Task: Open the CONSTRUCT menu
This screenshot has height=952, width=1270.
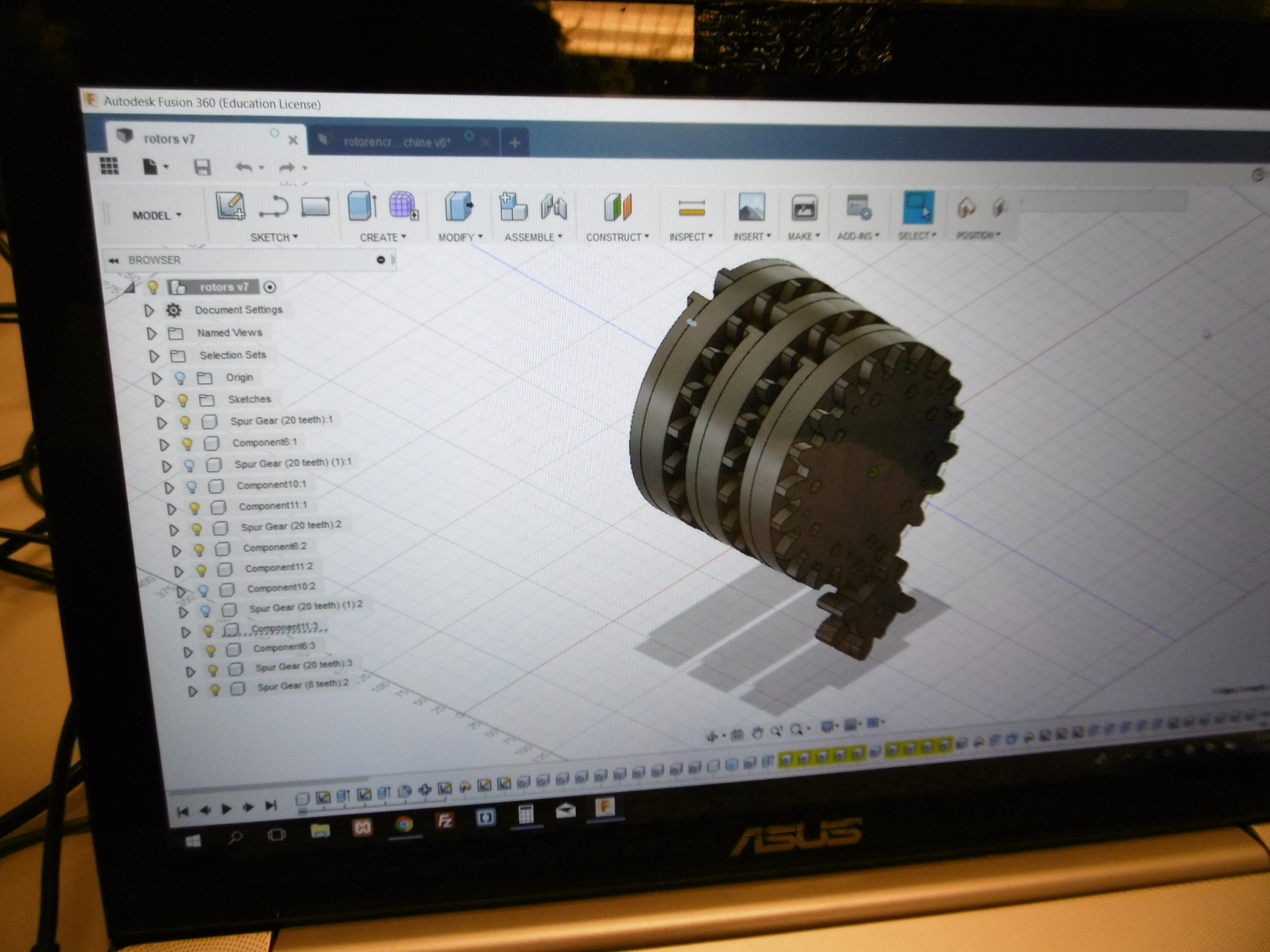Action: pos(617,237)
